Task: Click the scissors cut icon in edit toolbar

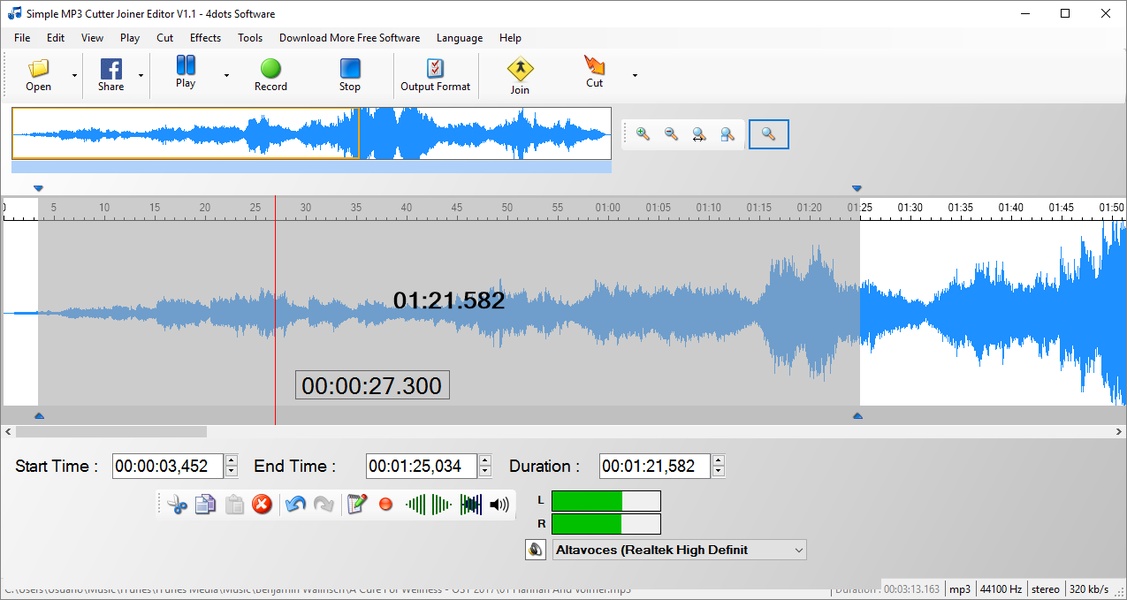Action: (178, 505)
